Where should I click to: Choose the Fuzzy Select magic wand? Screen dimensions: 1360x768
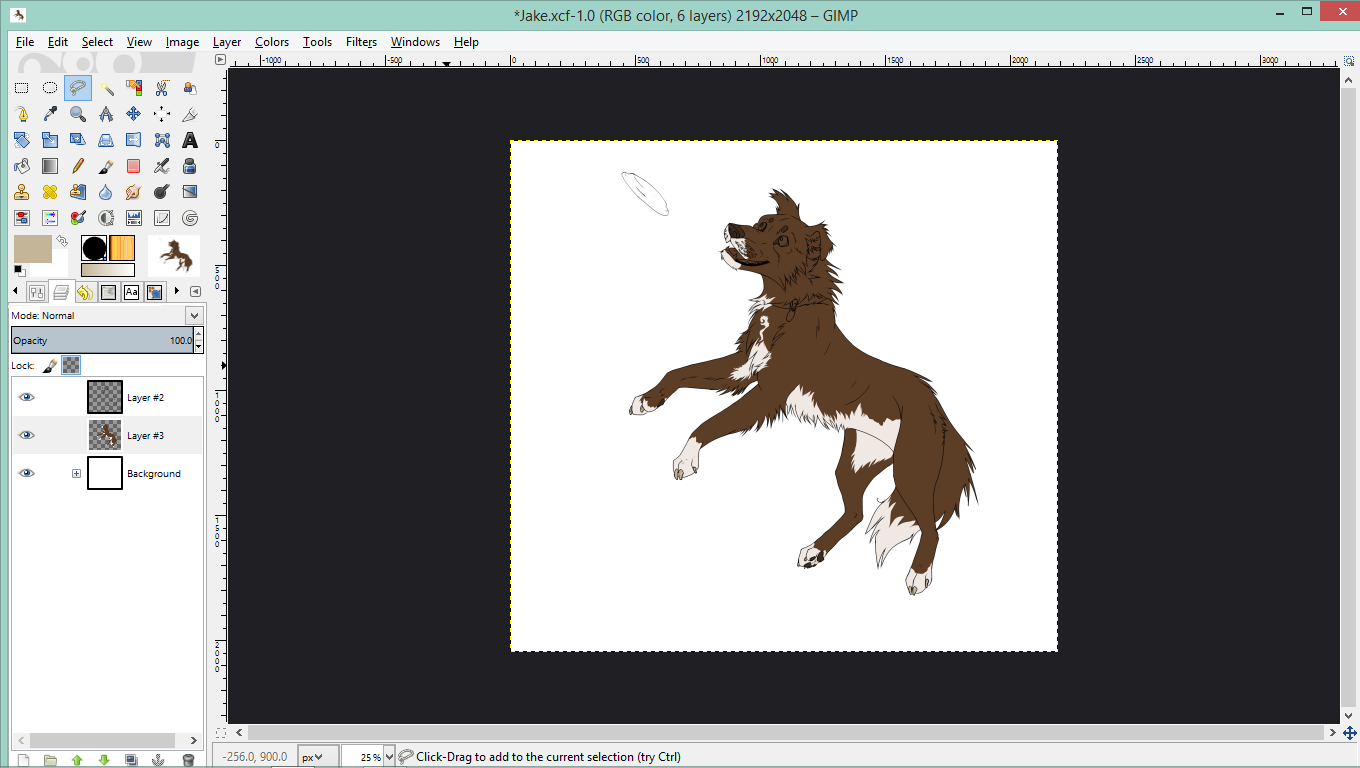point(105,88)
